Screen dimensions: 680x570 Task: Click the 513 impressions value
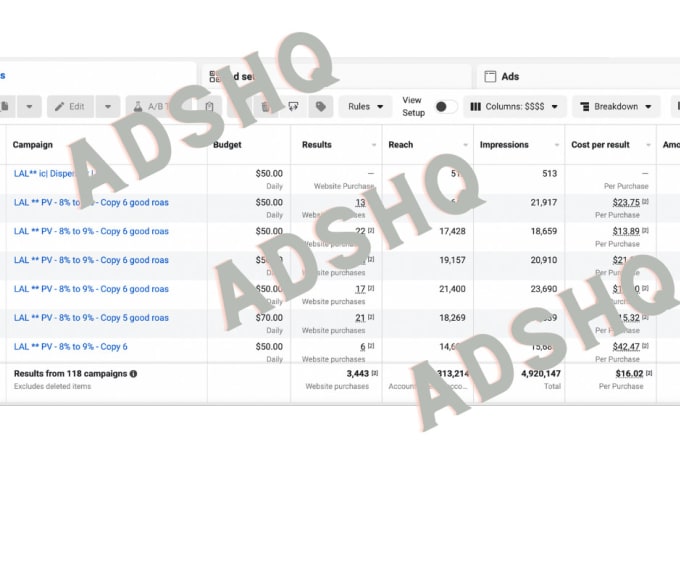point(549,174)
